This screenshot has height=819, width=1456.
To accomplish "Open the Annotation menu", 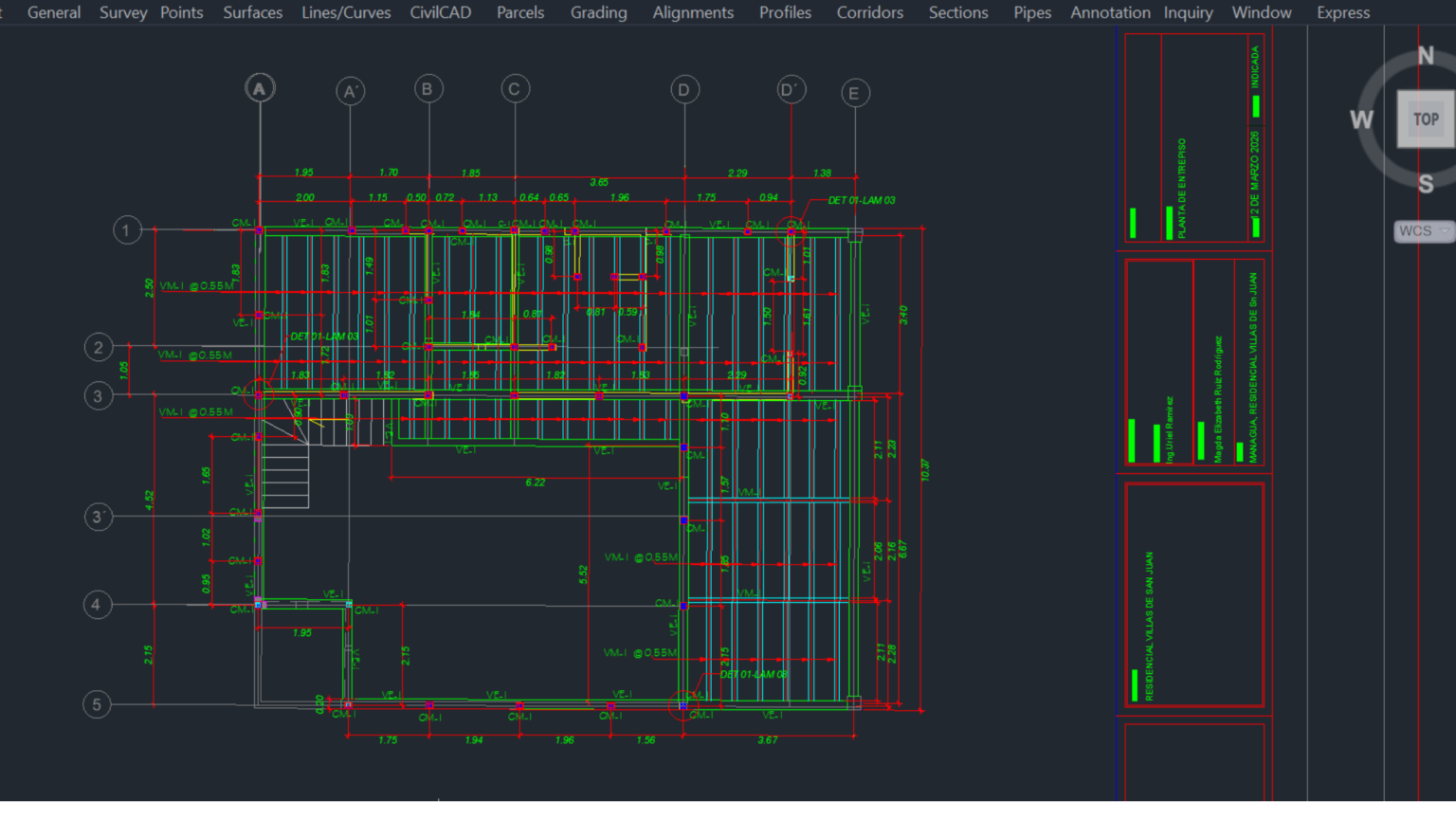I will (1110, 12).
